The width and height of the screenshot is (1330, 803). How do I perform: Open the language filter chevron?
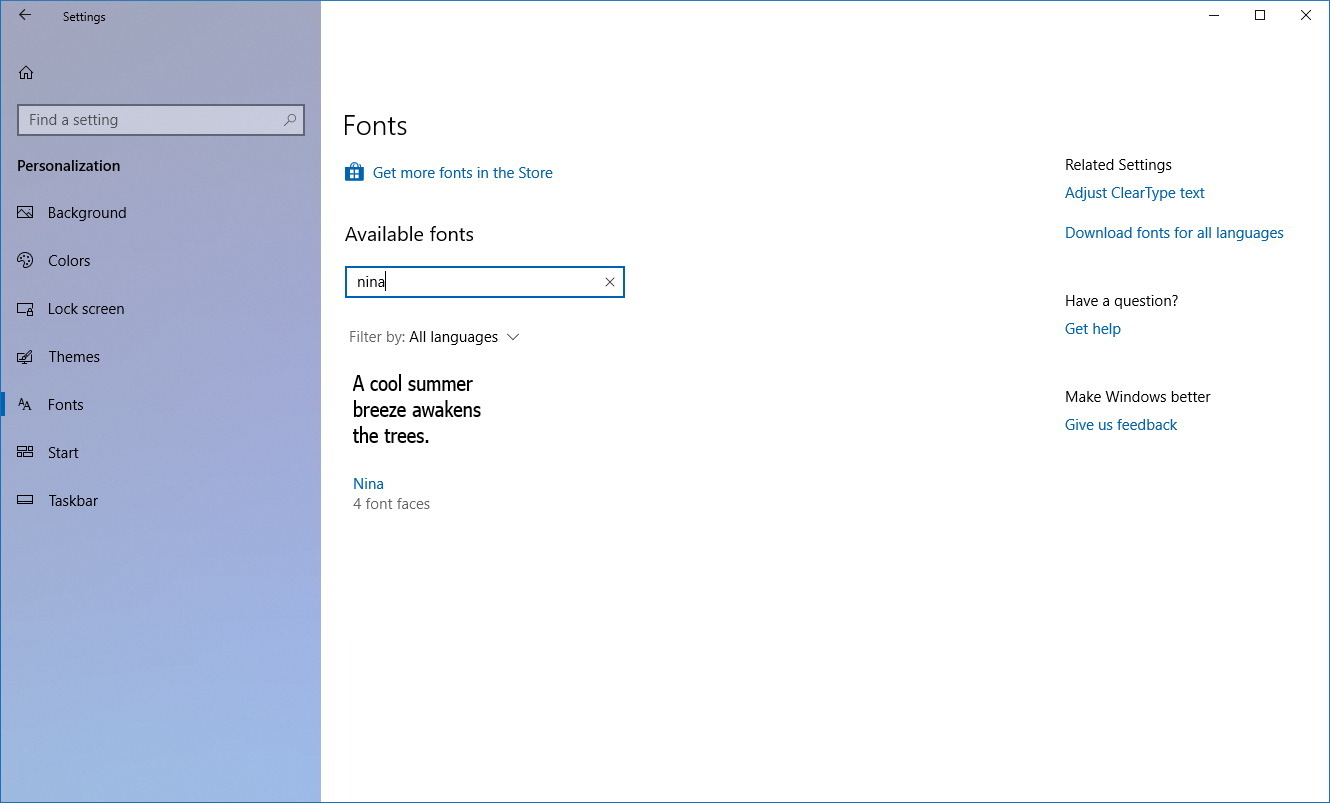click(513, 337)
